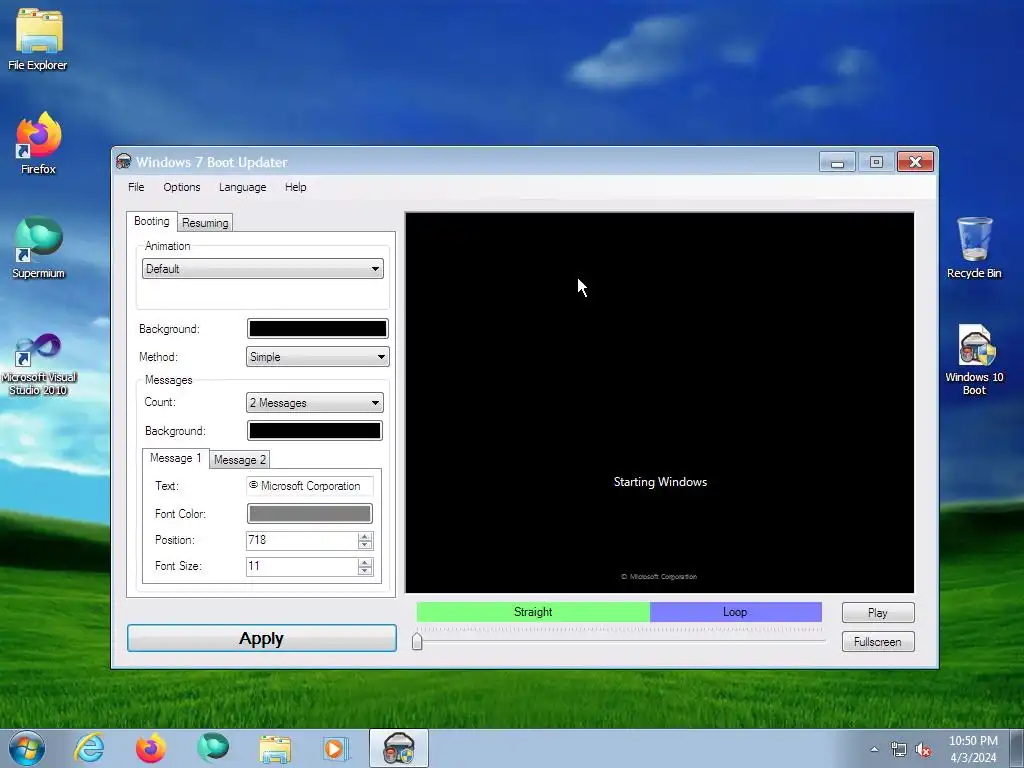Close the Windows 7 Boot Updater window
This screenshot has height=768, width=1024.
click(915, 162)
